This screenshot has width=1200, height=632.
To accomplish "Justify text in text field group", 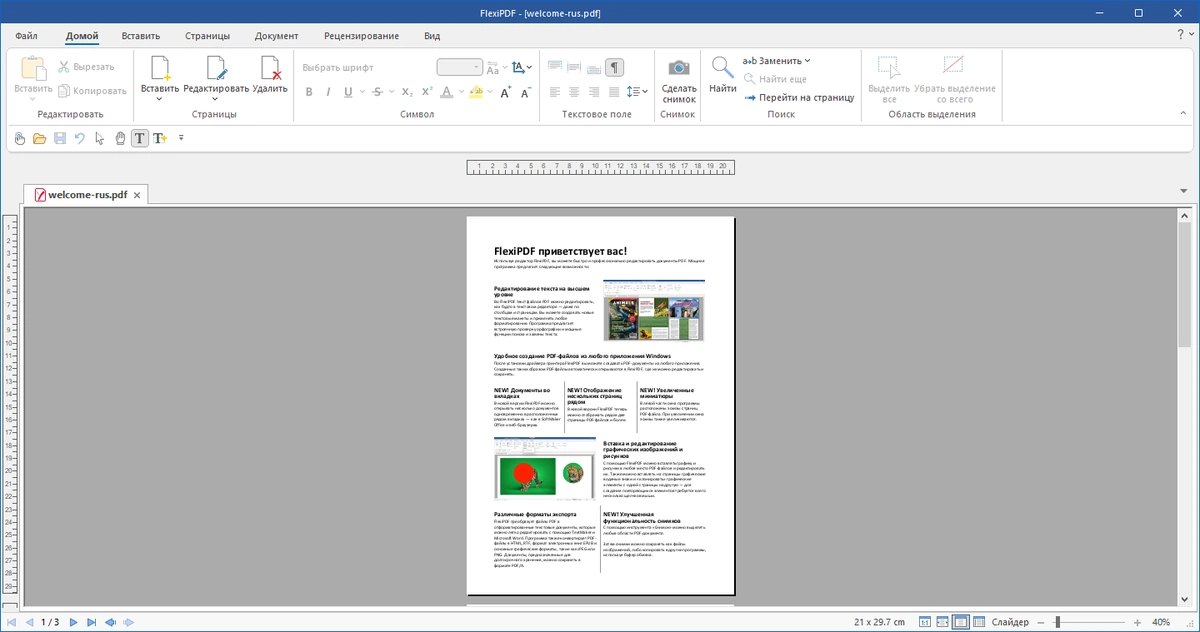I will [612, 92].
